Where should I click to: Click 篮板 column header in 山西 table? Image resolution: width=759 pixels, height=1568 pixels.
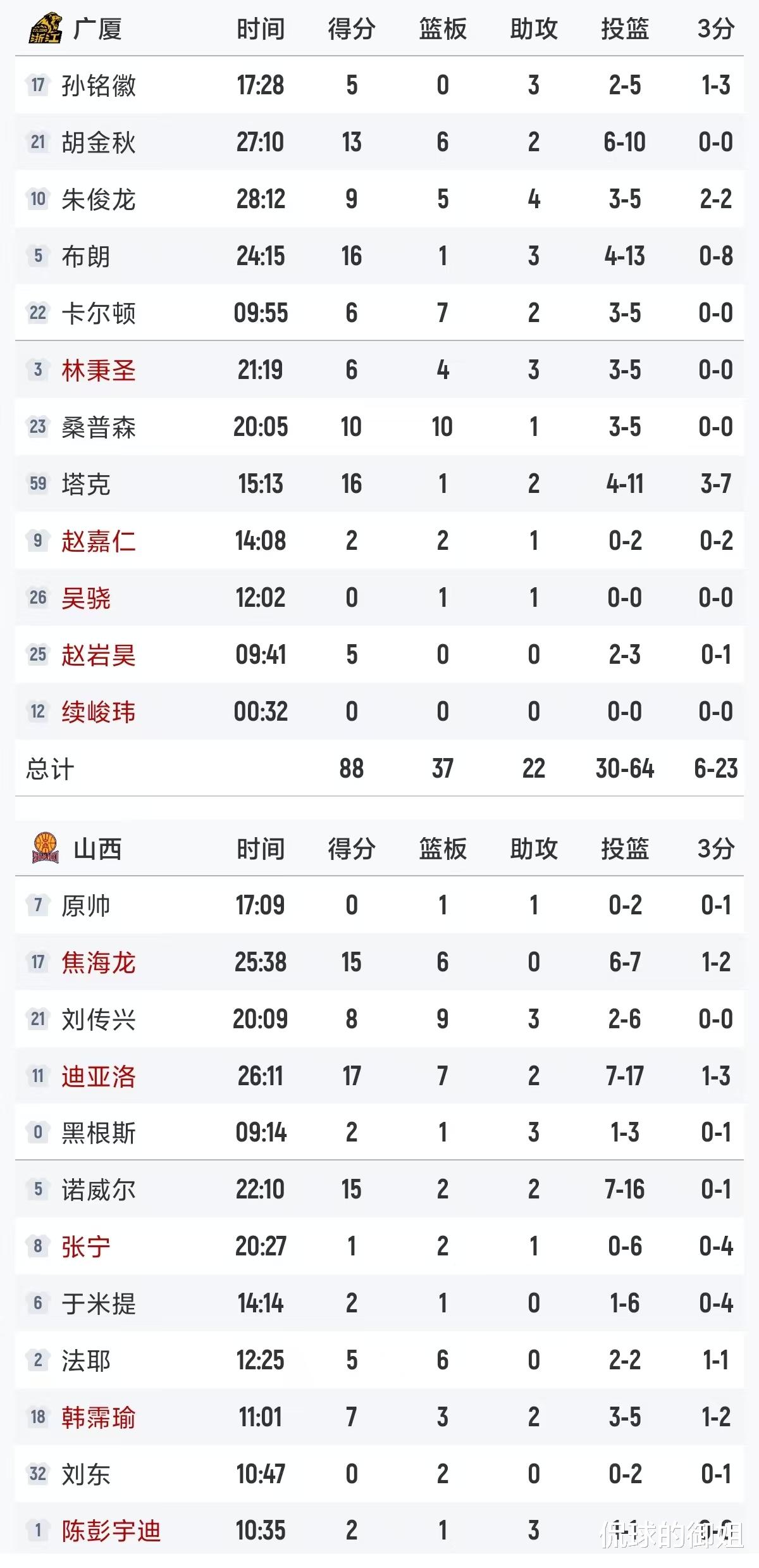(443, 849)
